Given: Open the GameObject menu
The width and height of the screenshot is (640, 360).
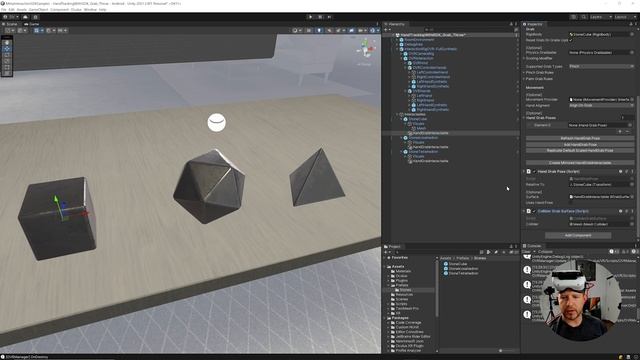Looking at the screenshot, I should point(38,9).
